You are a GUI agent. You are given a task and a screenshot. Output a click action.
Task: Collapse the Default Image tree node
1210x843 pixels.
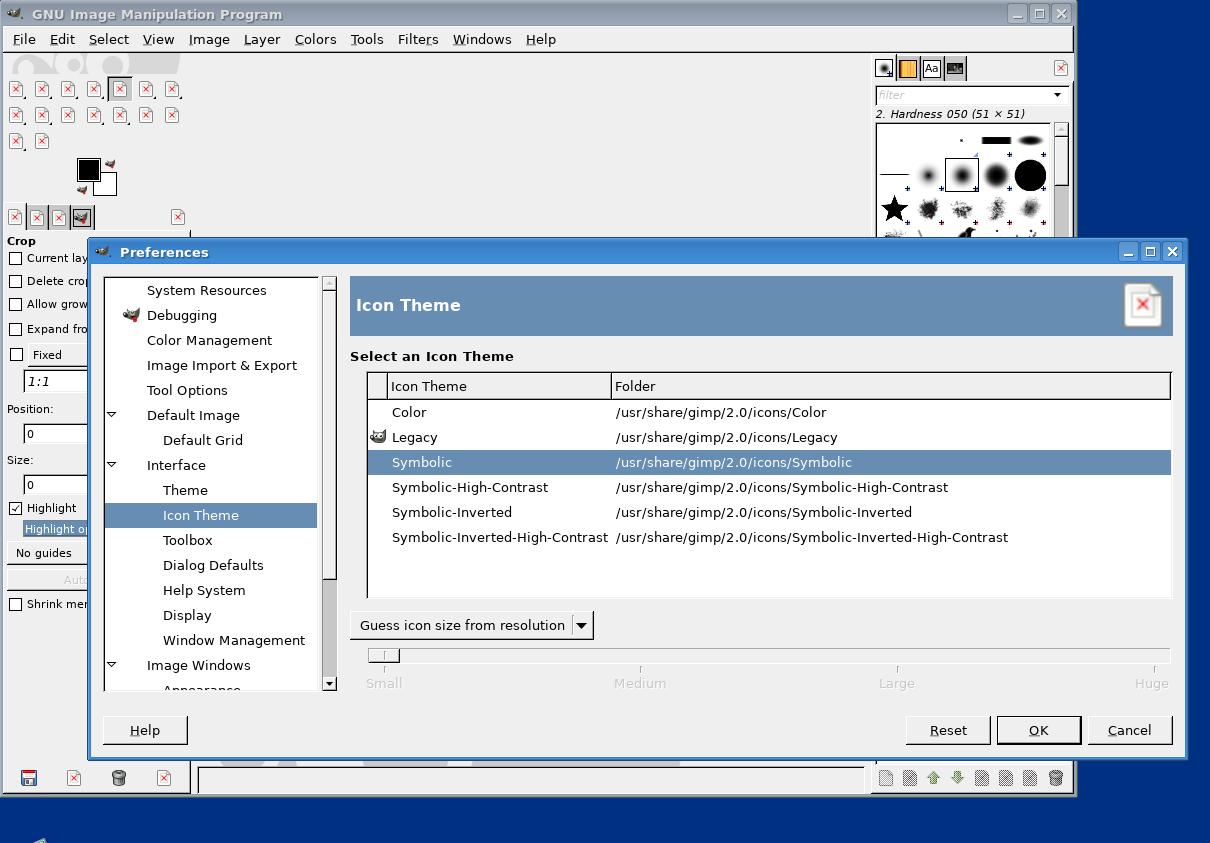click(112, 415)
